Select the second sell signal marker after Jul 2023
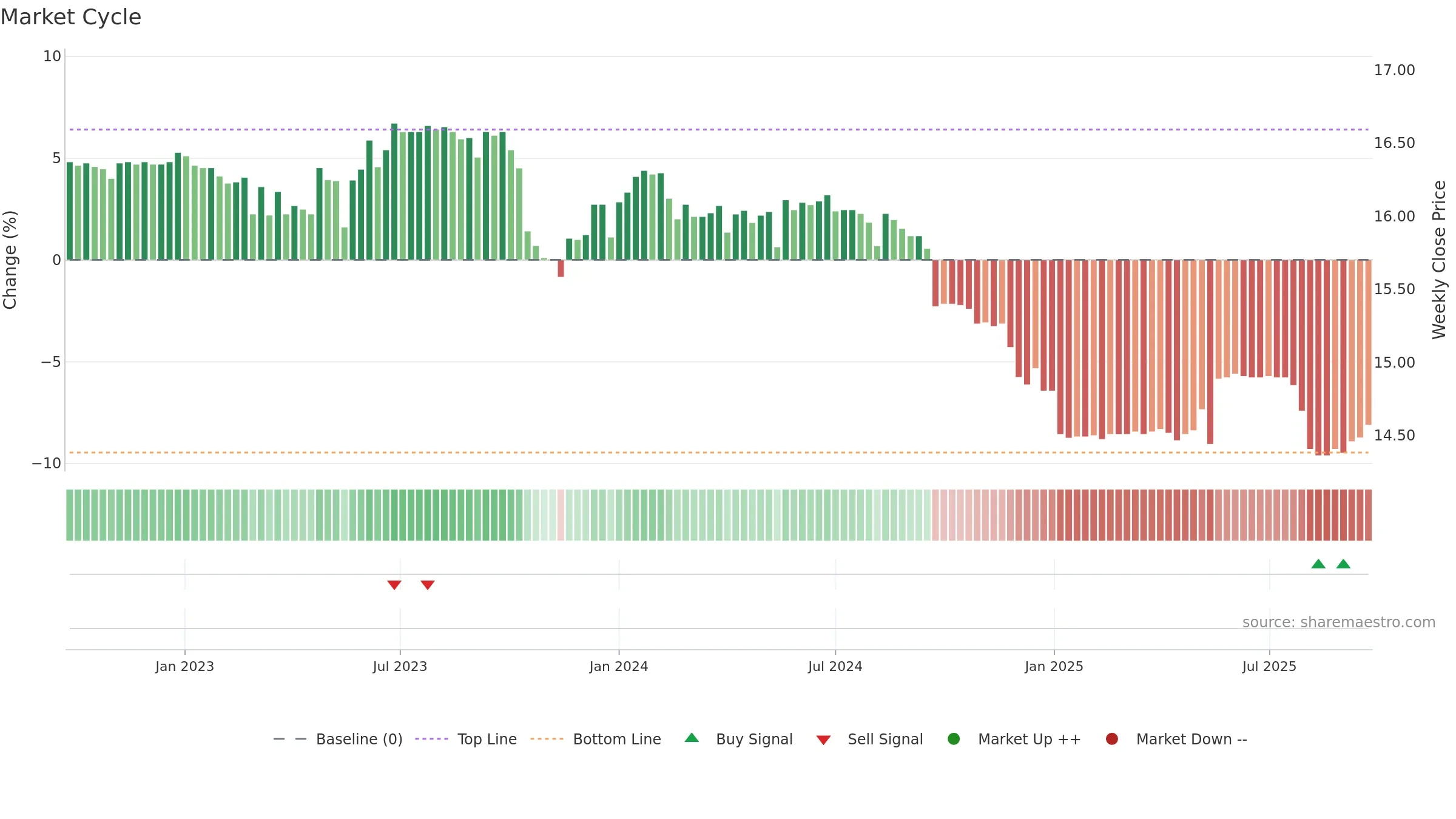1456x819 pixels. (428, 585)
